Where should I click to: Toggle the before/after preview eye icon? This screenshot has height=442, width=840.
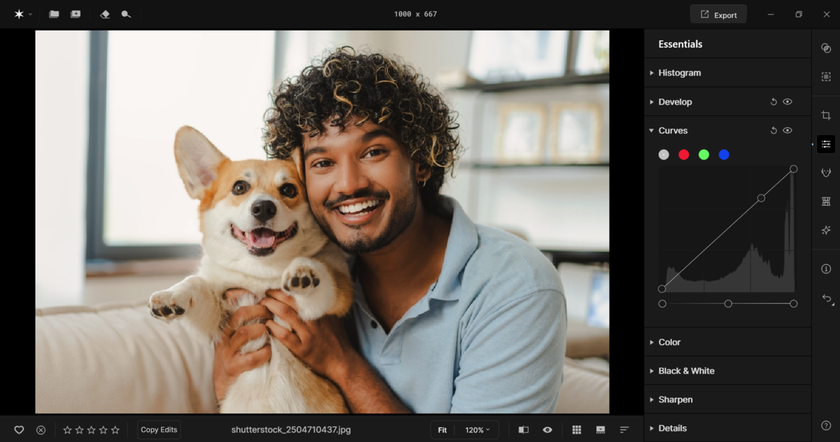(x=547, y=430)
